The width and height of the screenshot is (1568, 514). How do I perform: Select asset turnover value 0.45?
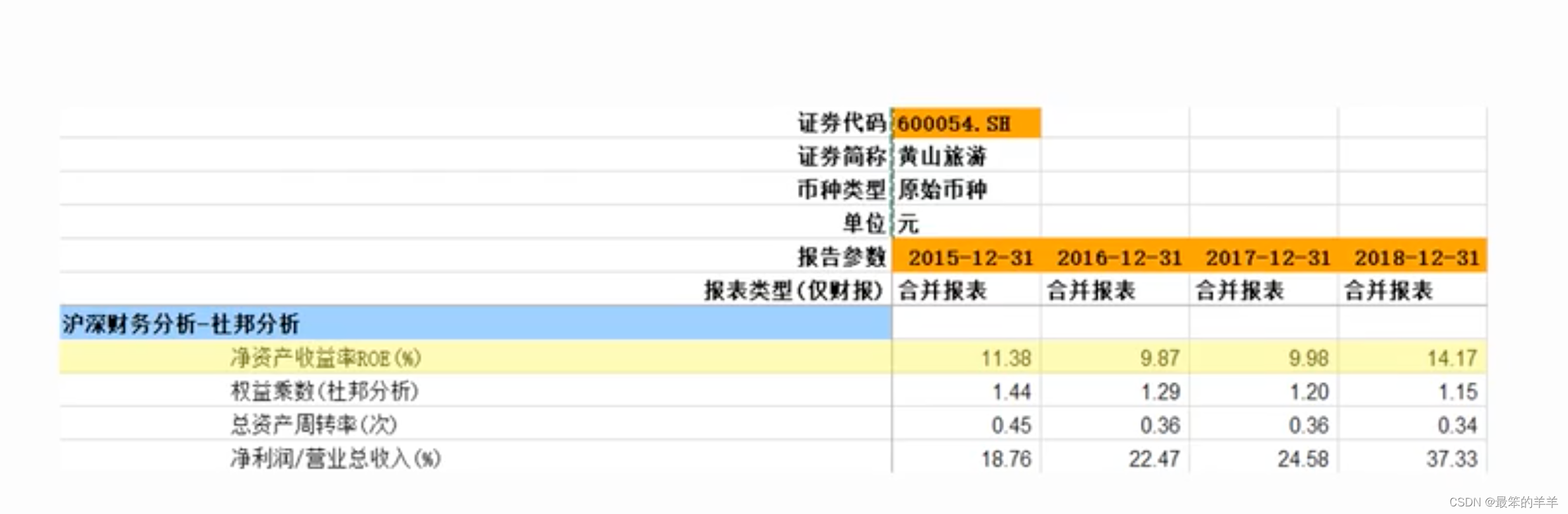pos(1011,425)
